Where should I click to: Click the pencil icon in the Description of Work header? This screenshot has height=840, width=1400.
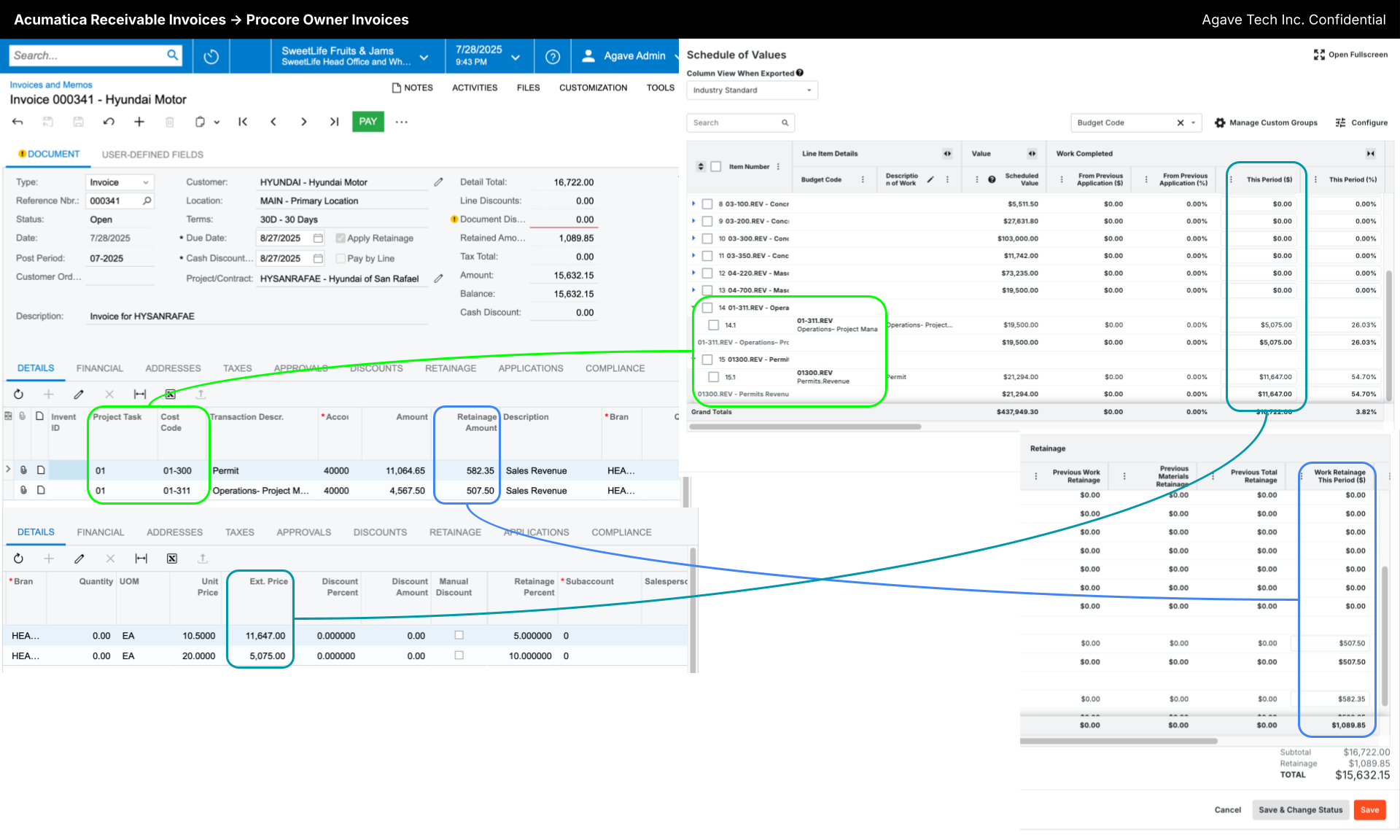pos(930,179)
